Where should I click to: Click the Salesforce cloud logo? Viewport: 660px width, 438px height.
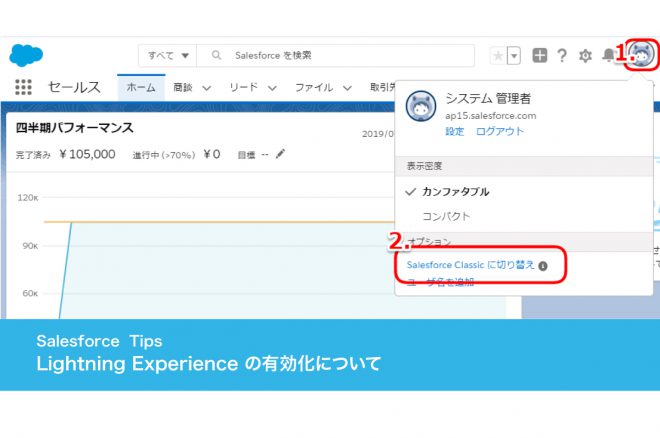[26, 55]
